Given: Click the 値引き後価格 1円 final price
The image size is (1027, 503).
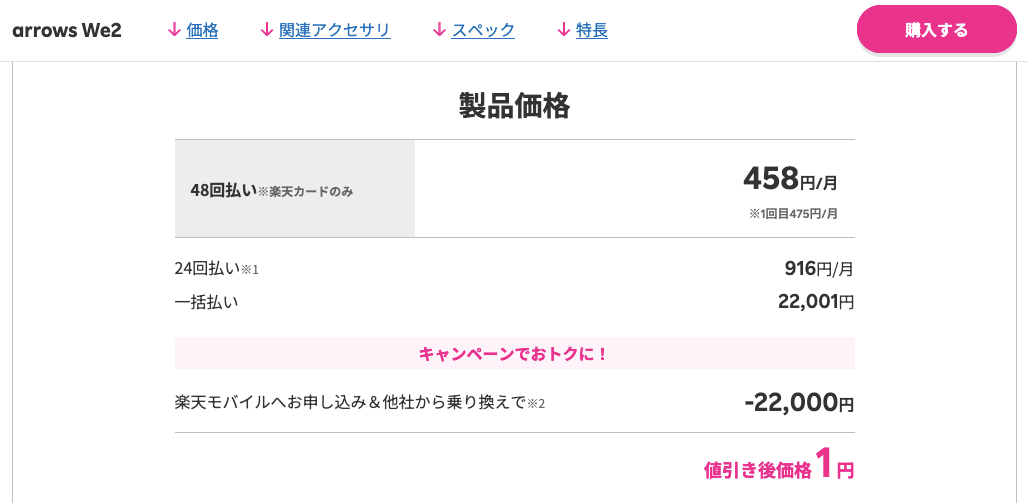Looking at the screenshot, I should [x=779, y=464].
